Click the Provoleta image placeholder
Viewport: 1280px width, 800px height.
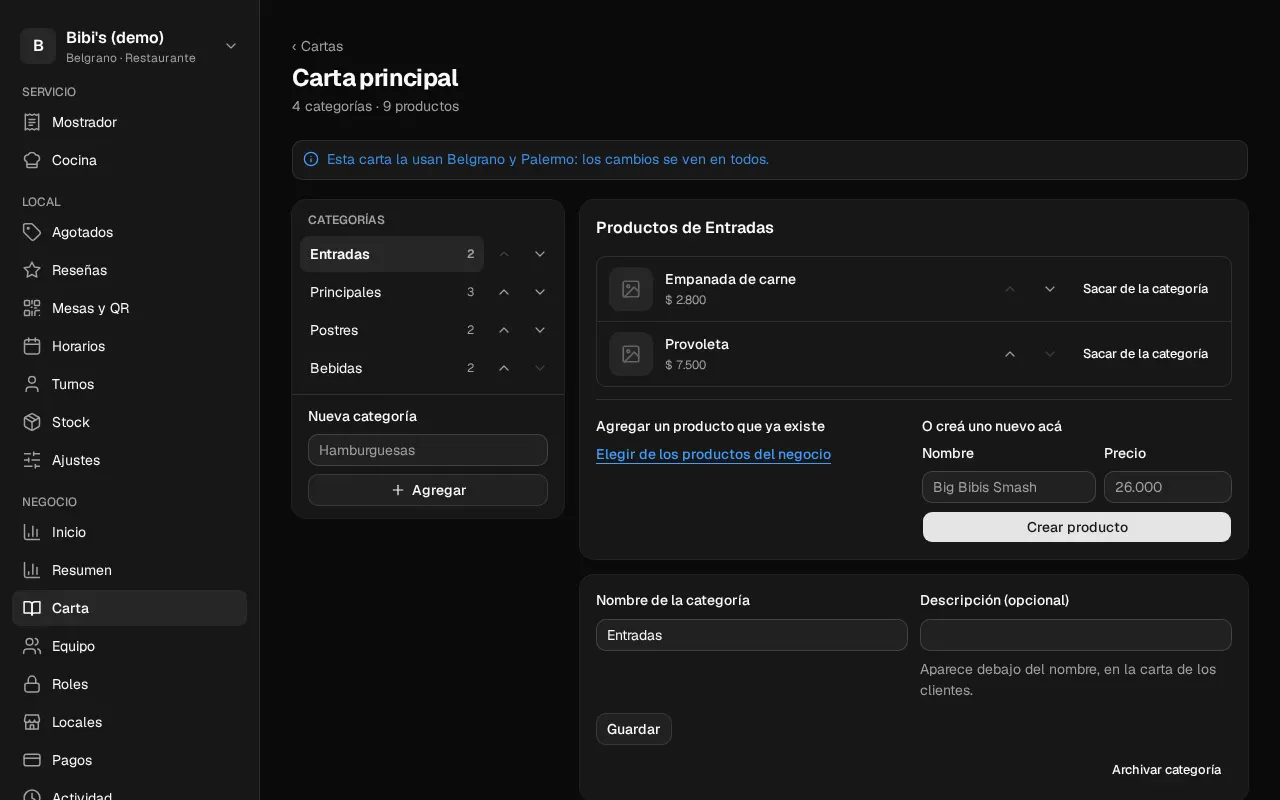pyautogui.click(x=631, y=354)
